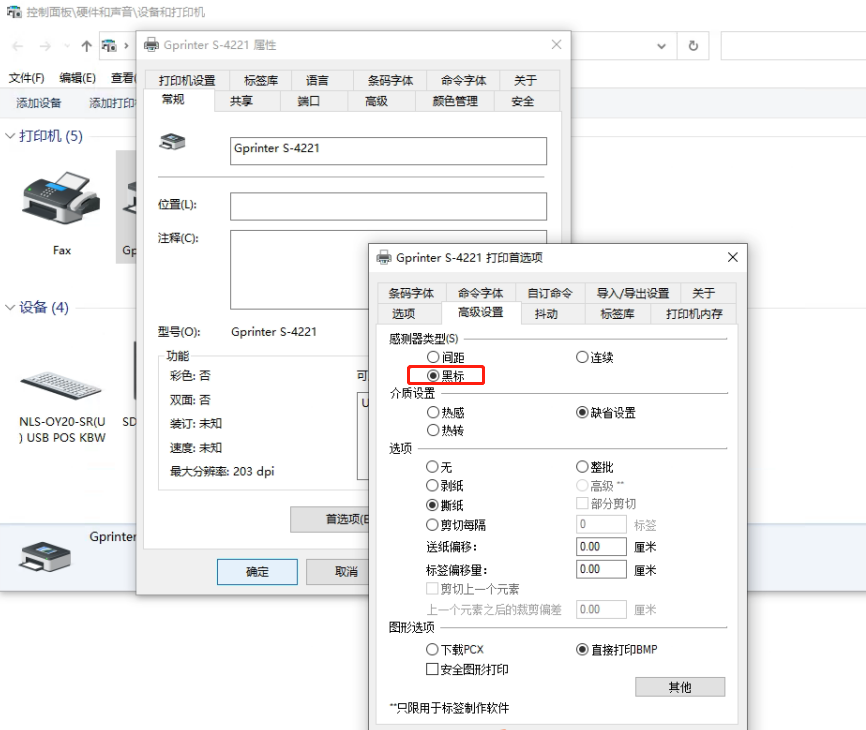Click 取消 in the properties dialog
Viewport: 866px width, 730px height.
point(337,572)
